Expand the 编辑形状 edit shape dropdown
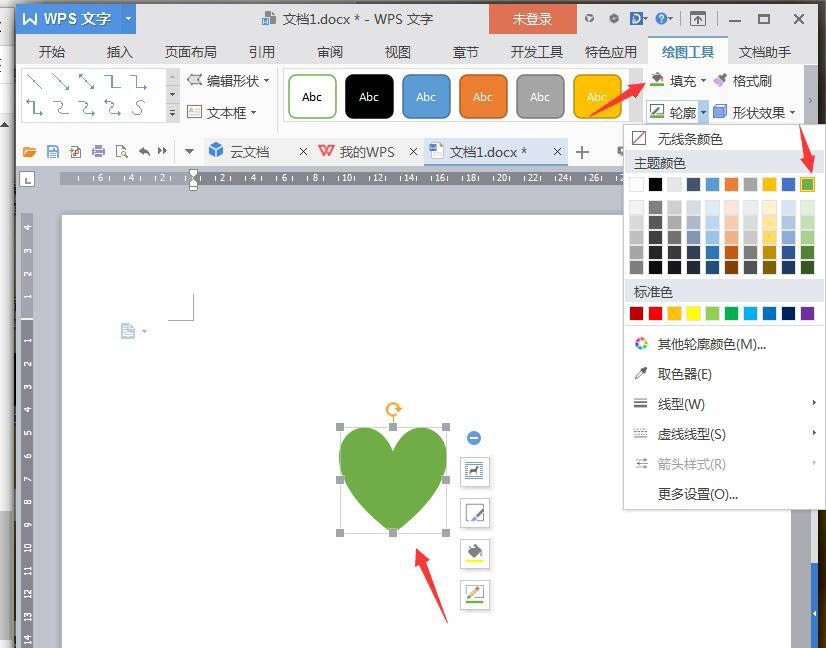Image resolution: width=826 pixels, height=648 pixels. click(x=266, y=81)
